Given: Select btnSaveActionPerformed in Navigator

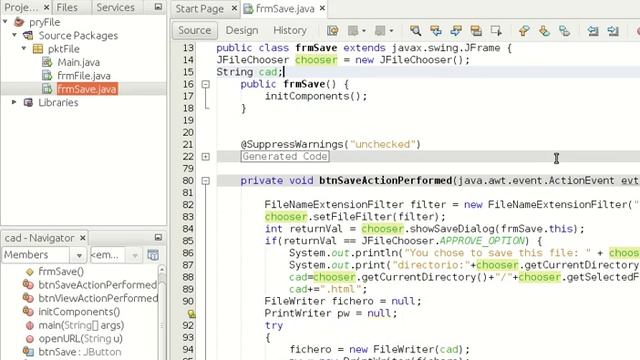Looking at the screenshot, I should 98,285.
